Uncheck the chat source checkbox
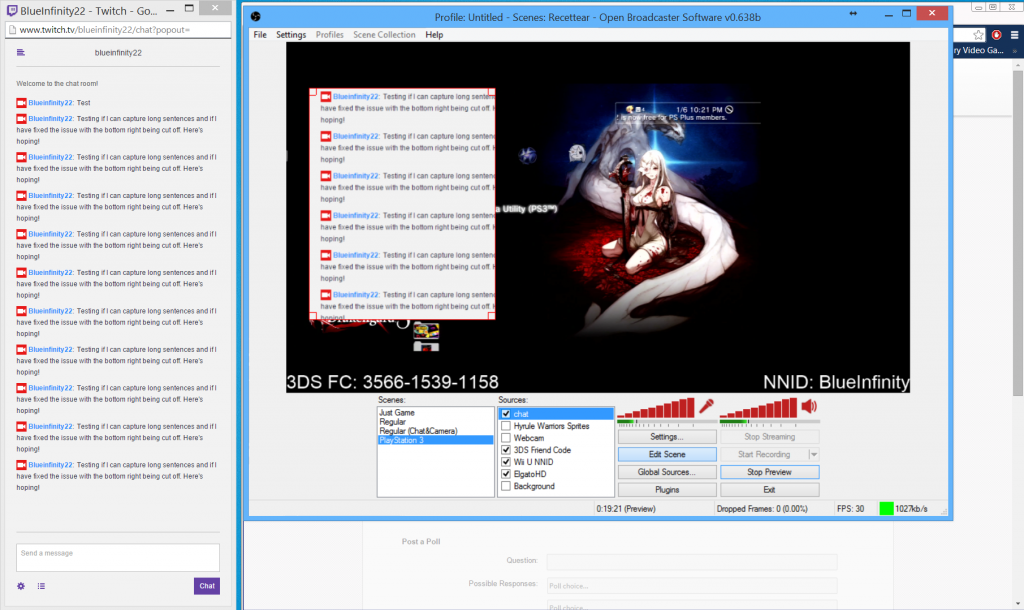Image resolution: width=1024 pixels, height=610 pixels. [506, 414]
